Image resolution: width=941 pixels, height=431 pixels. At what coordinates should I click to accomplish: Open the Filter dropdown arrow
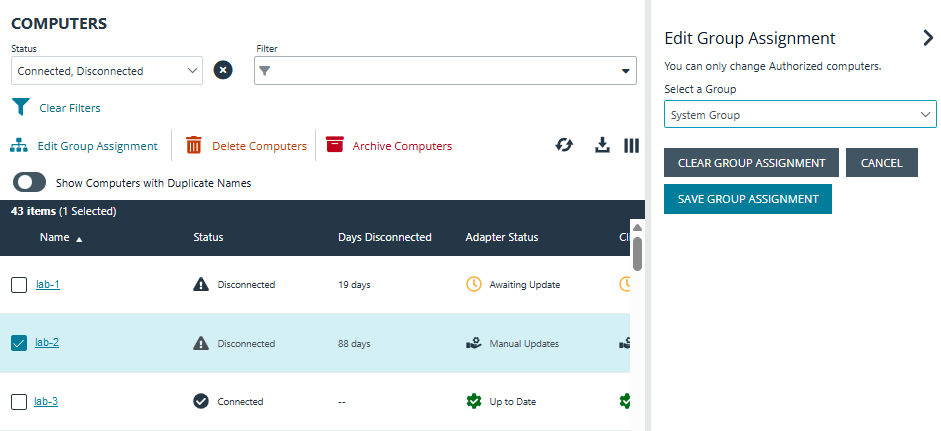point(625,71)
